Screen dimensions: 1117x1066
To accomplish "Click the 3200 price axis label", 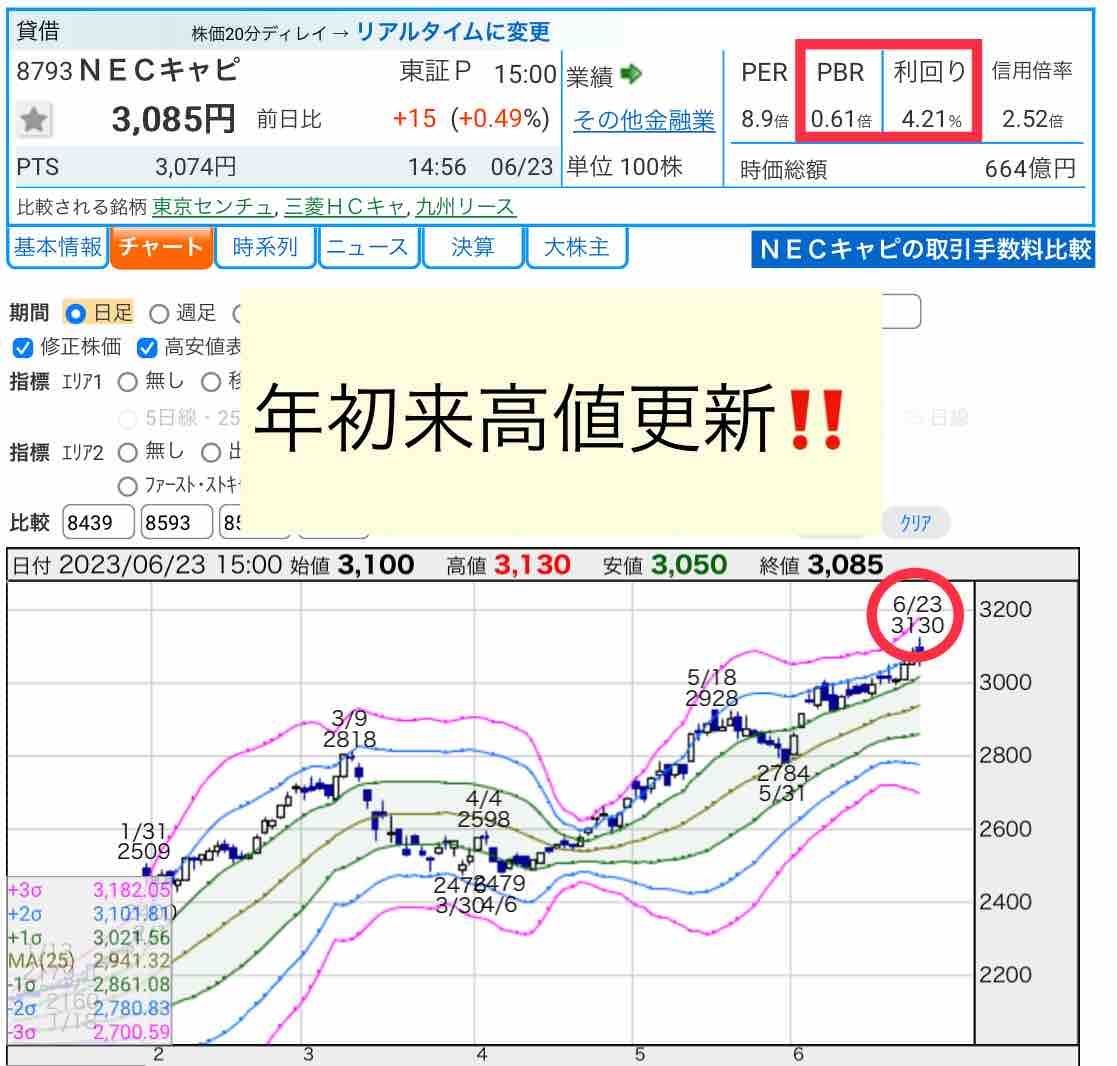I will 1005,609.
